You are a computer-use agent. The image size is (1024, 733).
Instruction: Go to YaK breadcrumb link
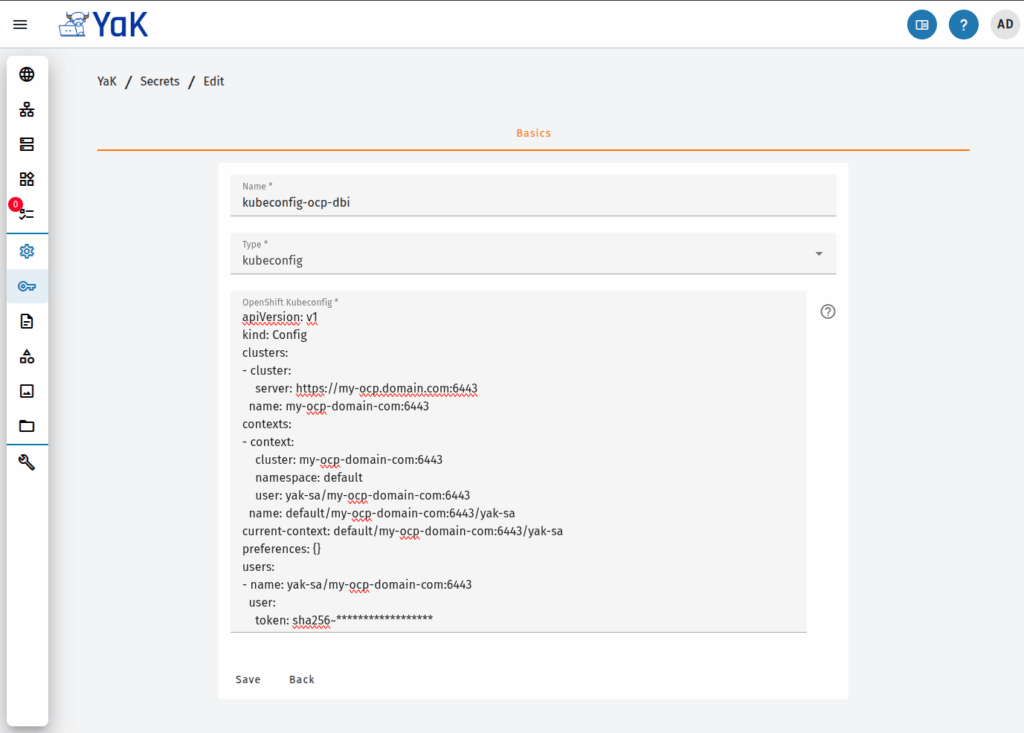tap(107, 82)
